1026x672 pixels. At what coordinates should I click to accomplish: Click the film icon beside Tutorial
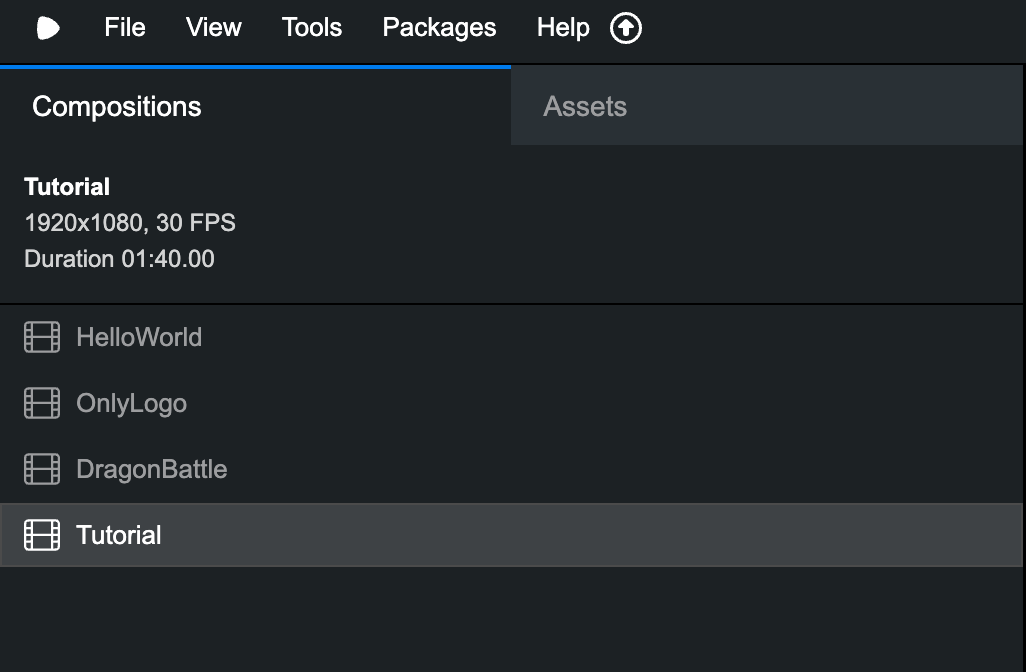point(42,535)
